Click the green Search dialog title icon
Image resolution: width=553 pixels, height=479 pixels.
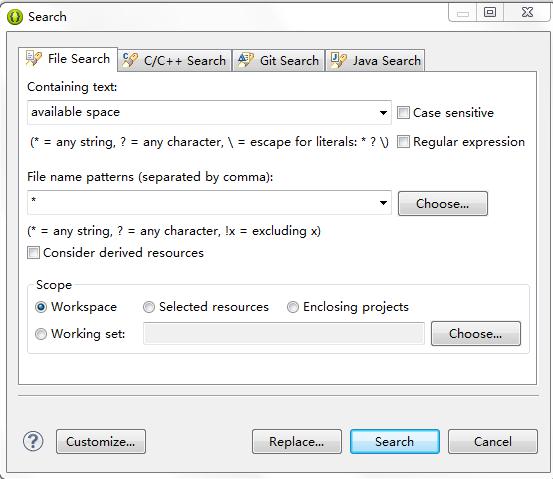15,17
